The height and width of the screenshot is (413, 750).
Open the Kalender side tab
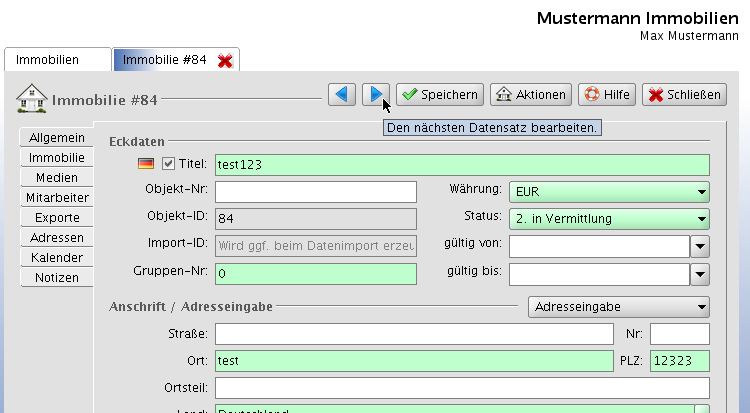tap(56, 258)
